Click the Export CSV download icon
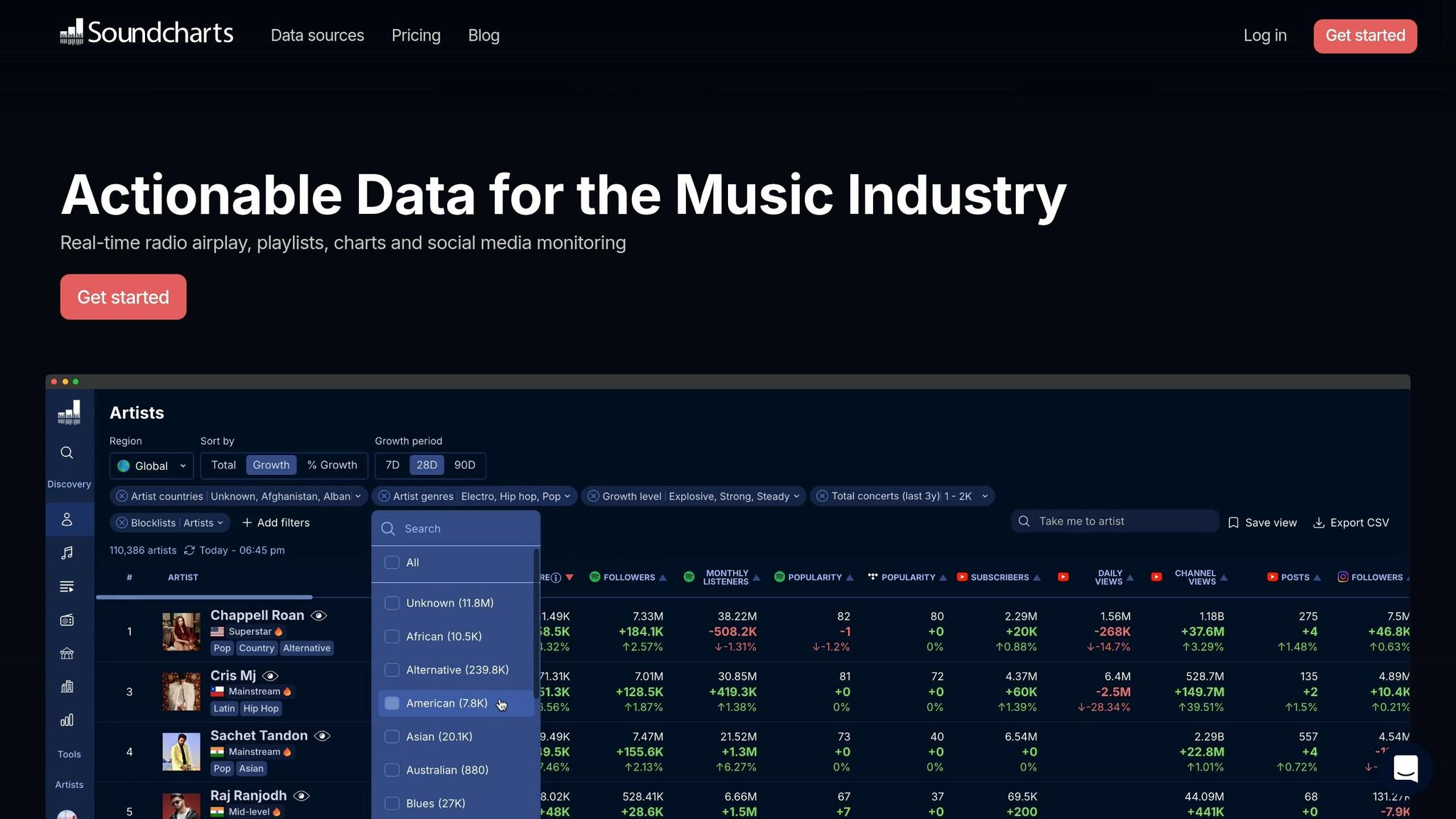This screenshot has height=819, width=1456. click(1319, 523)
